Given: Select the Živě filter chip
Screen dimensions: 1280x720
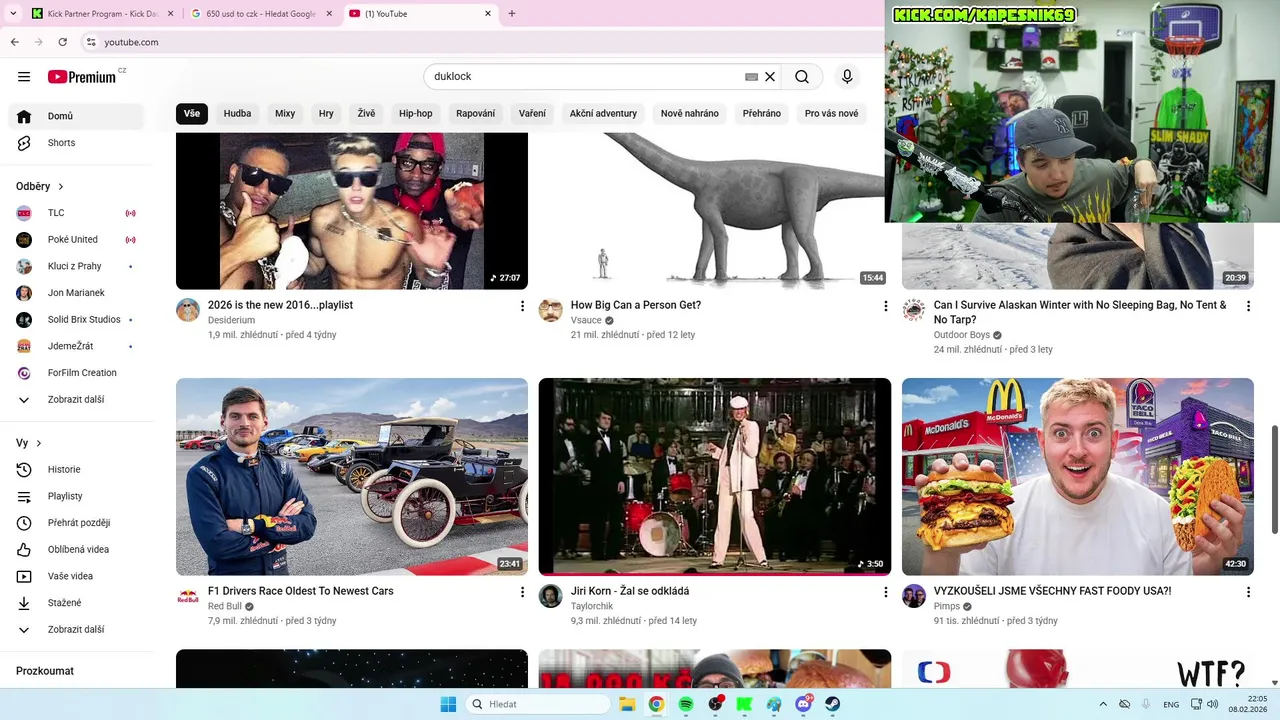Looking at the screenshot, I should pyautogui.click(x=366, y=114).
